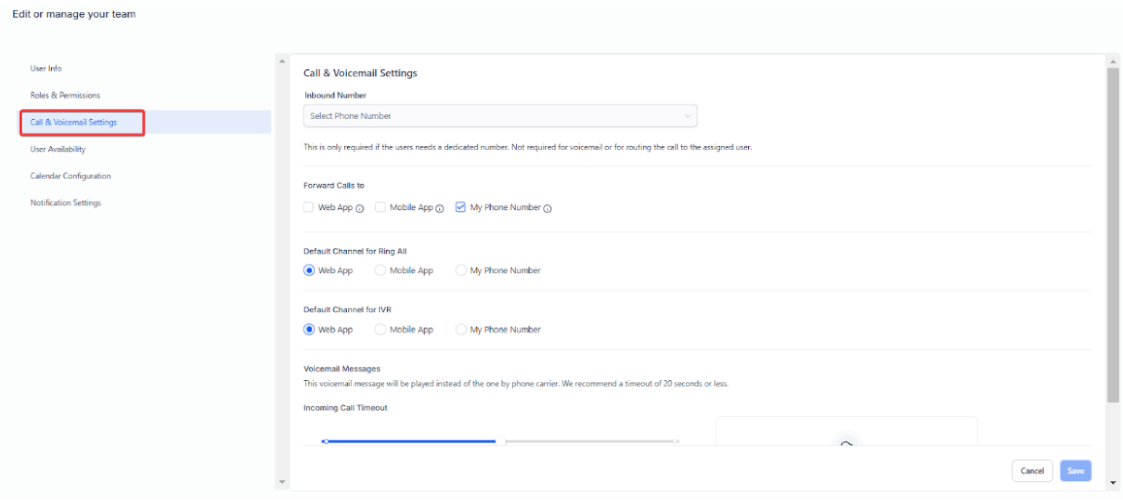Go to User Availability settings
This screenshot has height=500, width=1123.
58,149
